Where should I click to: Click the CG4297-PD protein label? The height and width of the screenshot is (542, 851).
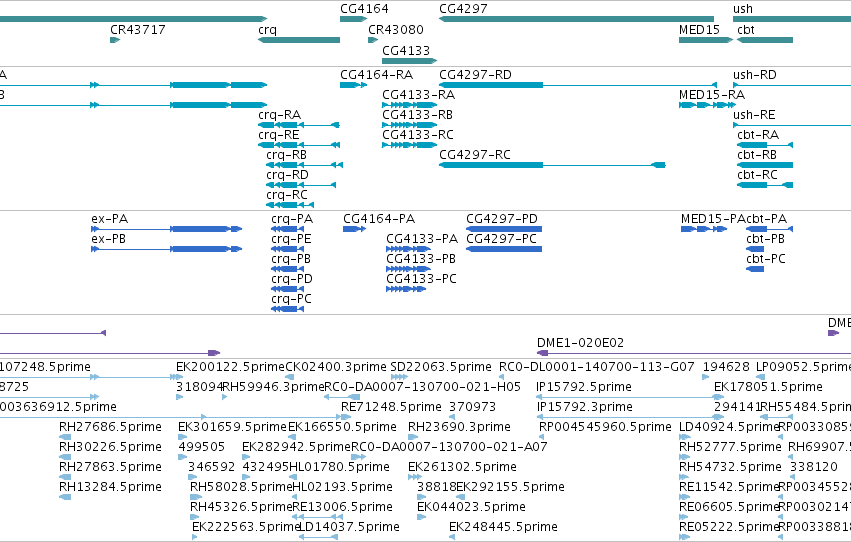click(502, 219)
